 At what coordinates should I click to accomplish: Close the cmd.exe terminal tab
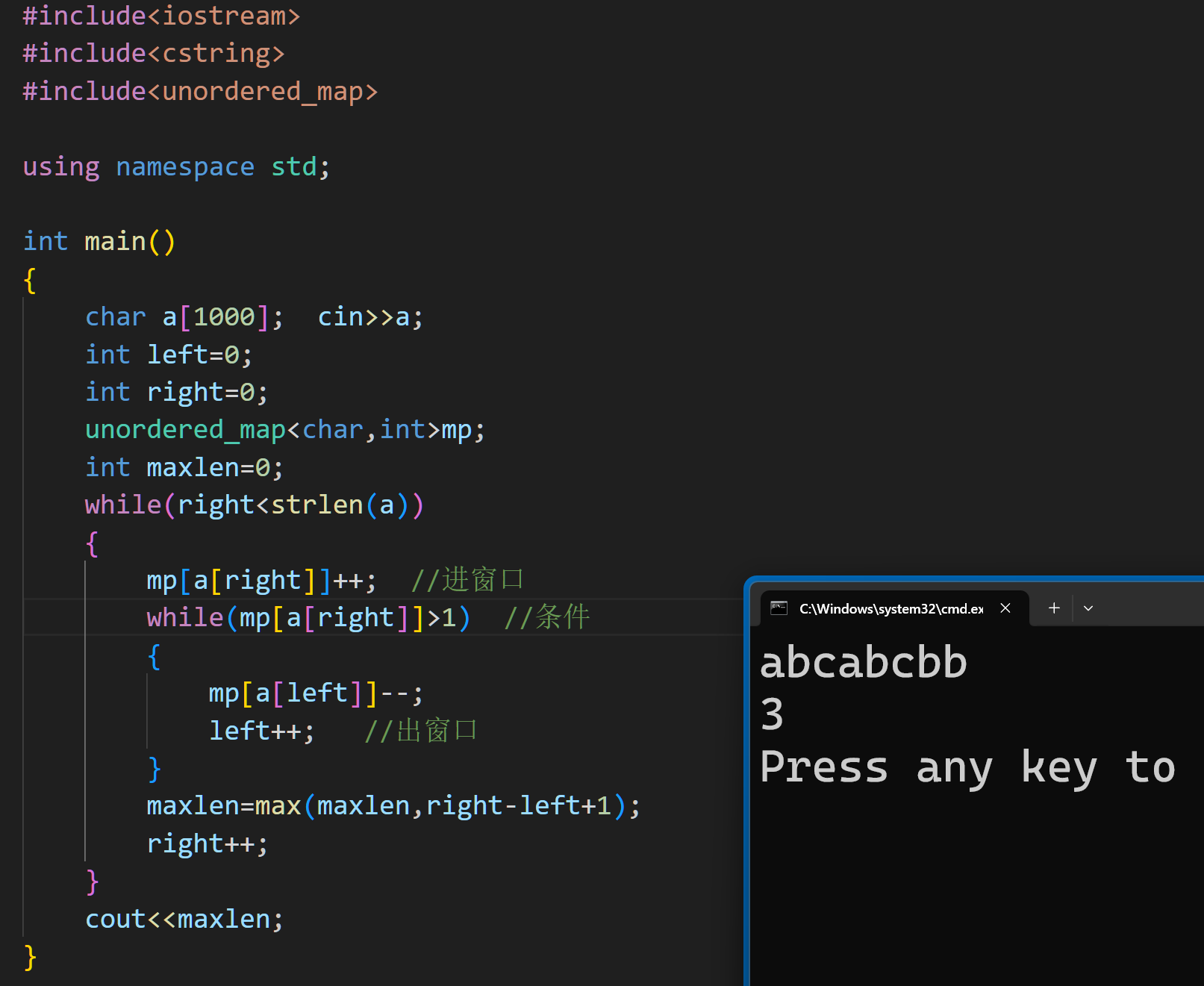coord(1005,608)
